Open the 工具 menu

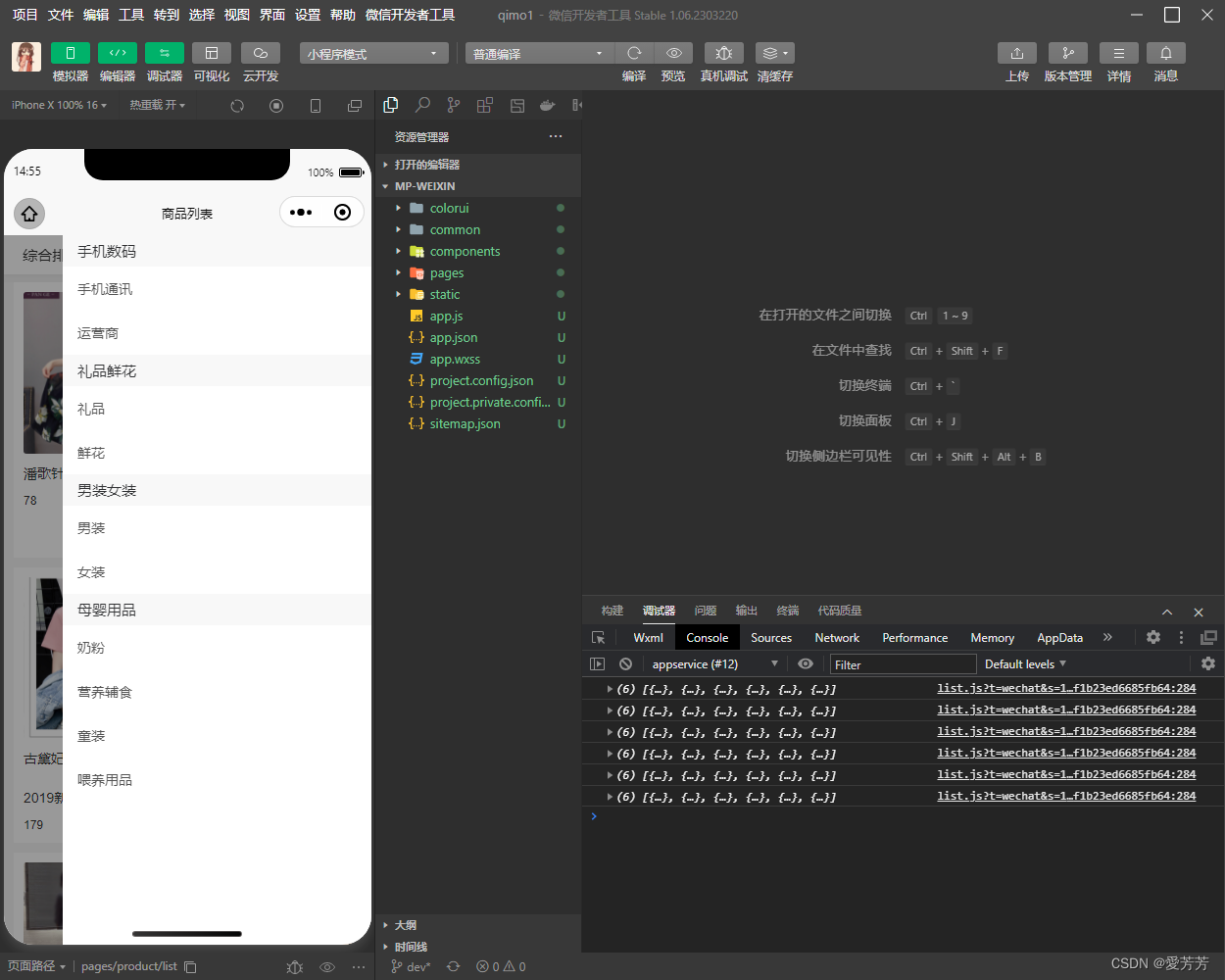click(131, 15)
